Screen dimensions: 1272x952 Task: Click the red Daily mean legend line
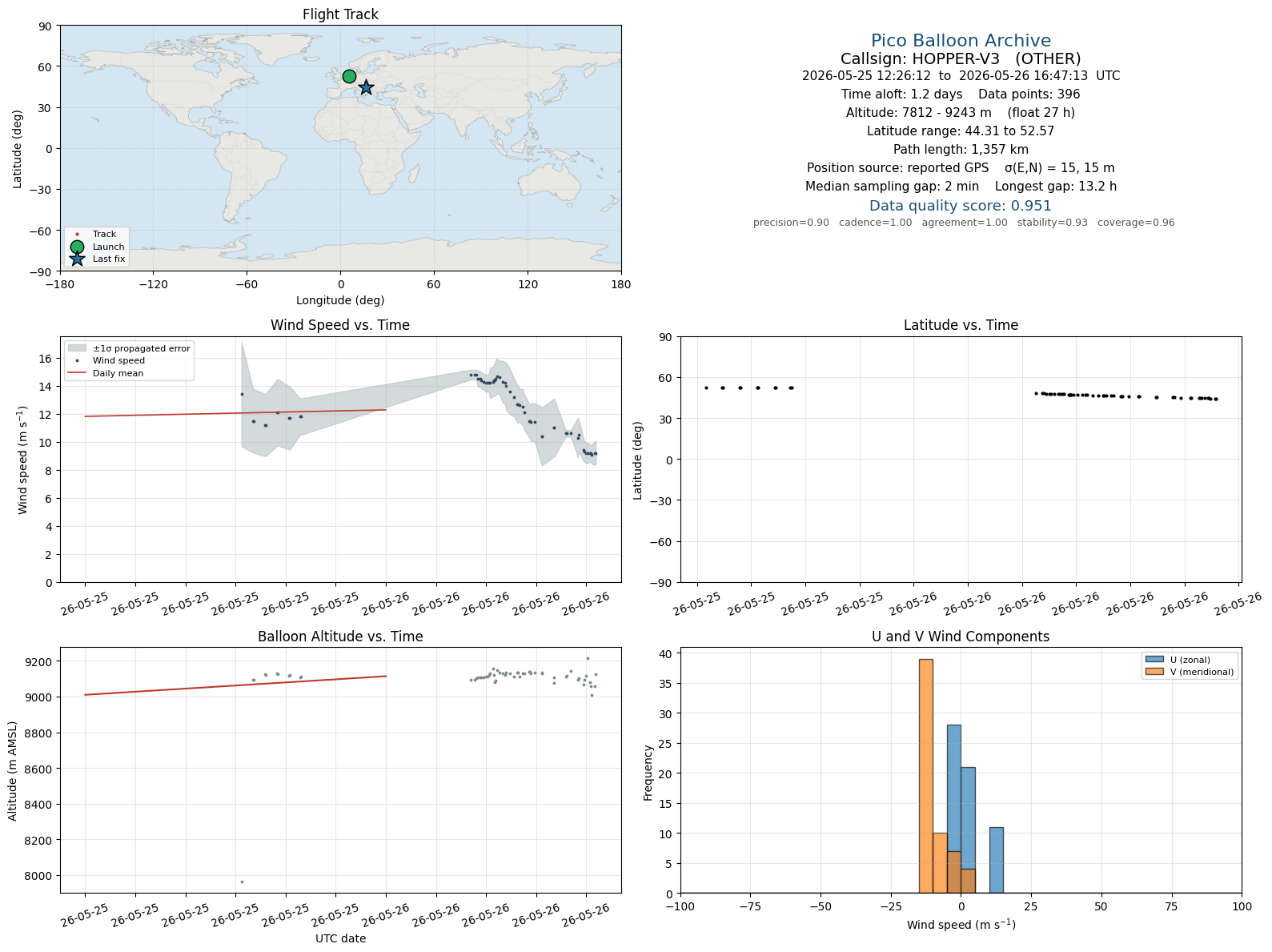point(77,373)
